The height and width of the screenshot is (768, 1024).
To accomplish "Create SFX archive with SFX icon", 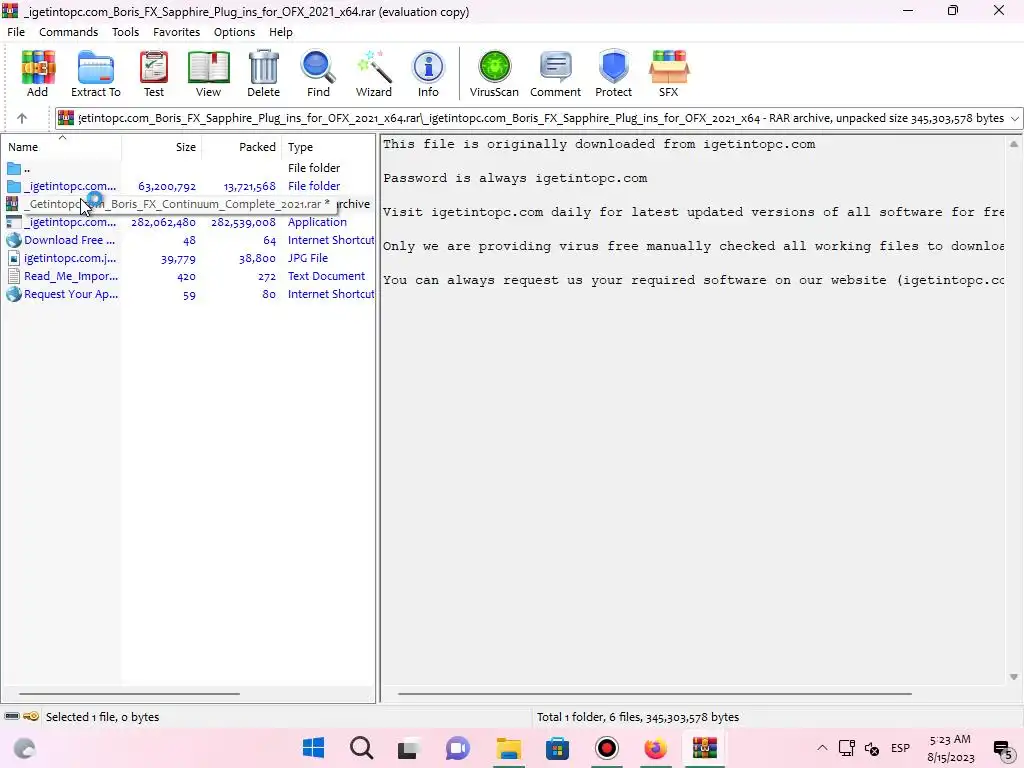I will [x=669, y=74].
